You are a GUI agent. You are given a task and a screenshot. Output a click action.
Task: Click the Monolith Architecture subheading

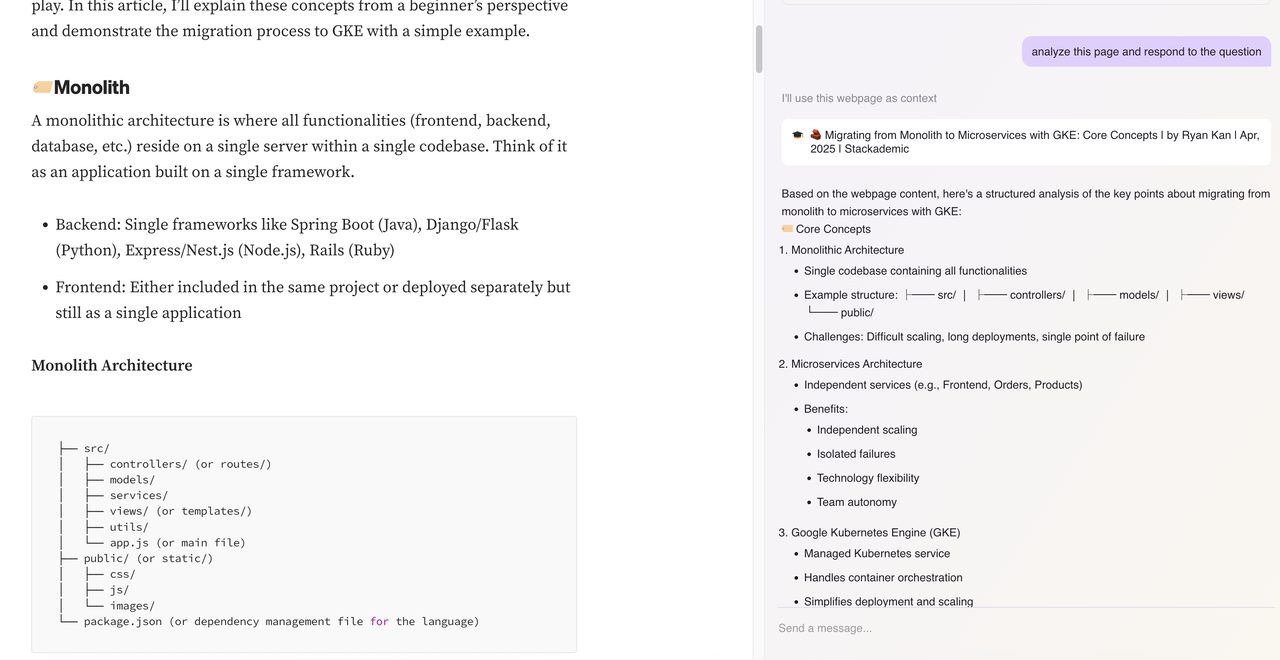point(112,365)
